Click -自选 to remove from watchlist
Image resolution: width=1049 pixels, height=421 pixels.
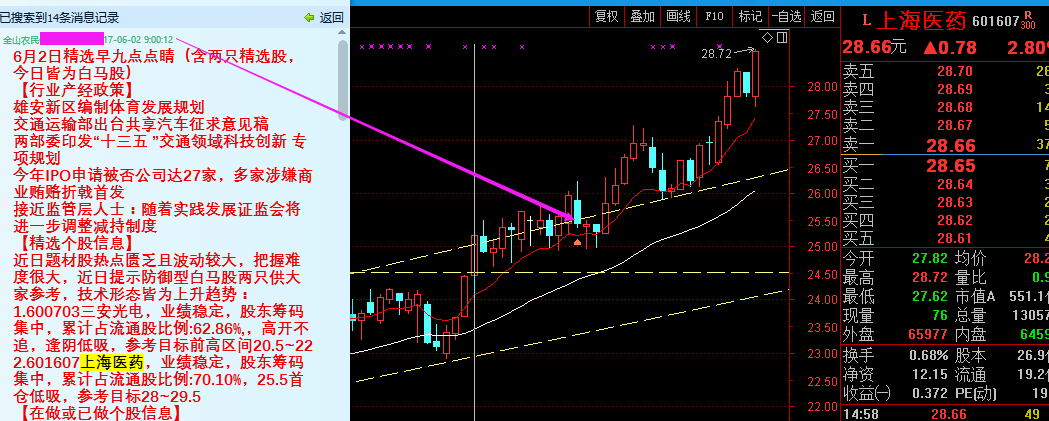[x=787, y=17]
